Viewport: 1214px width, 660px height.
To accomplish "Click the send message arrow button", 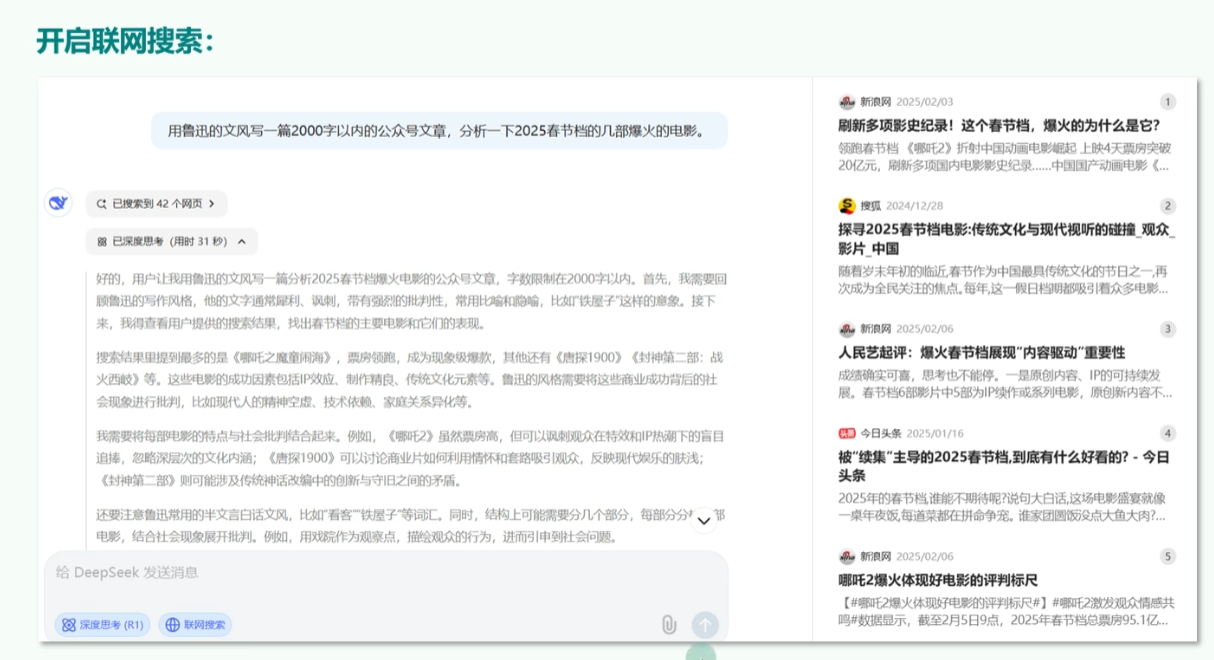I will pos(705,625).
